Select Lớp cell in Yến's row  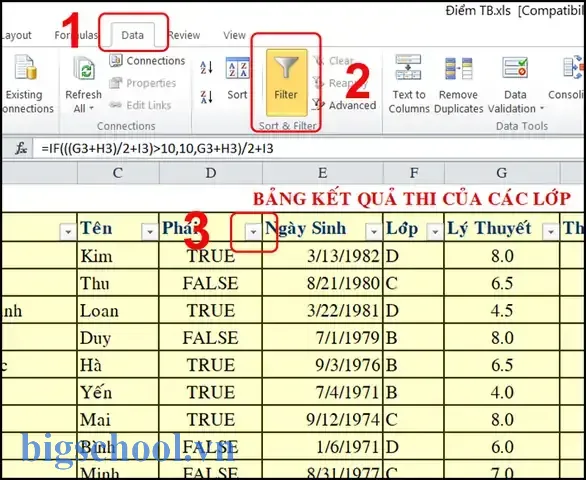pyautogui.click(x=414, y=393)
